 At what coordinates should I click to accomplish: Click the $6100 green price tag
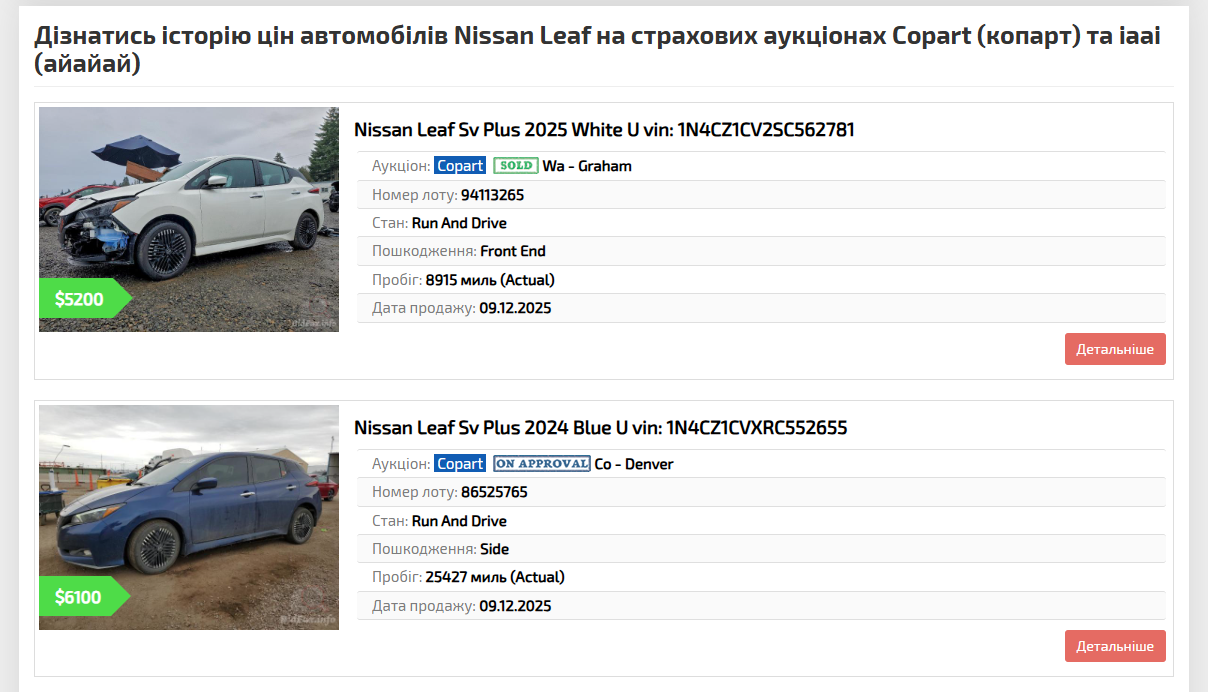(79, 597)
